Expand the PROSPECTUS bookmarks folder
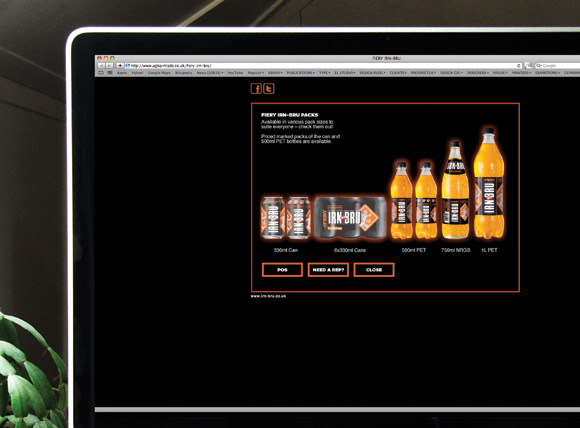Image resolution: width=580 pixels, height=428 pixels. tap(424, 73)
